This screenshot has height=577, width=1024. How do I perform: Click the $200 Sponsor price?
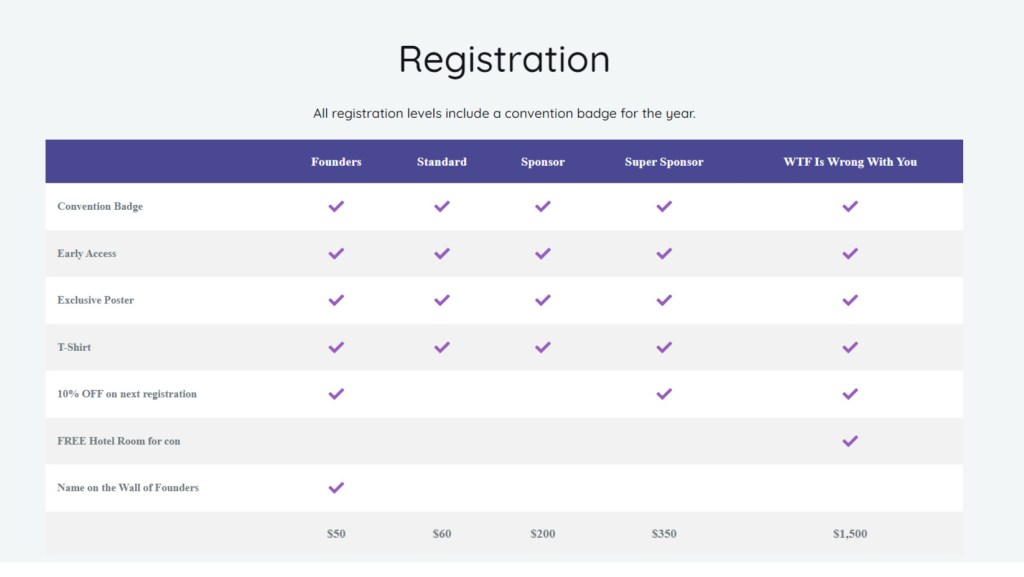[x=543, y=534]
